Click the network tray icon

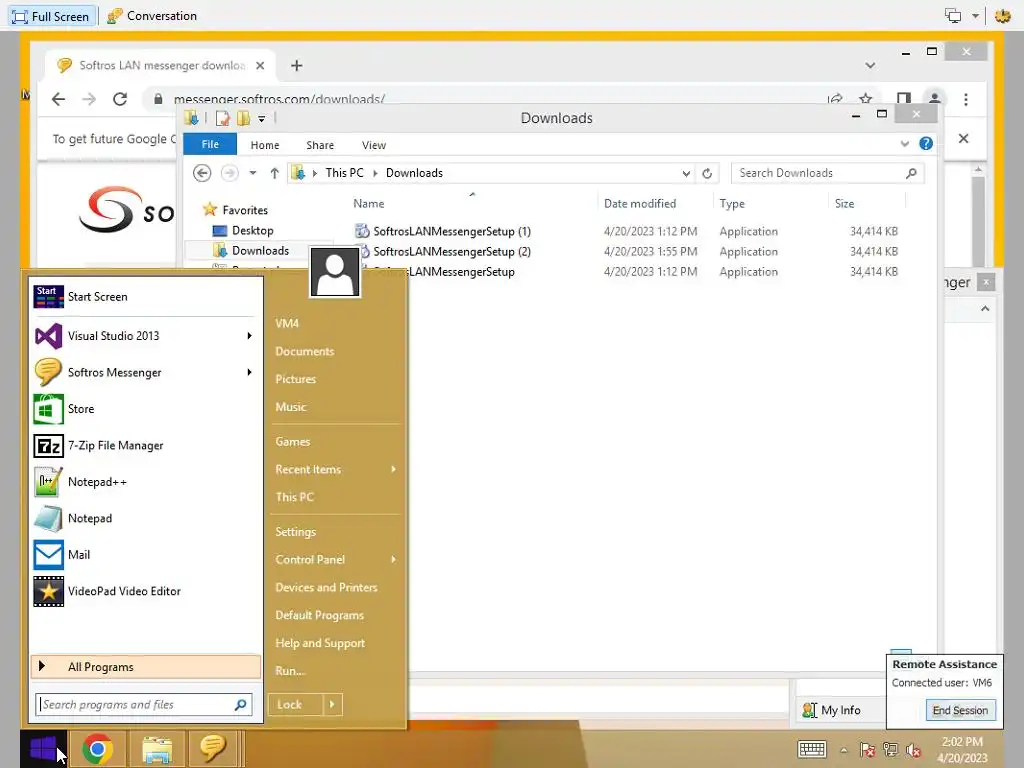890,750
